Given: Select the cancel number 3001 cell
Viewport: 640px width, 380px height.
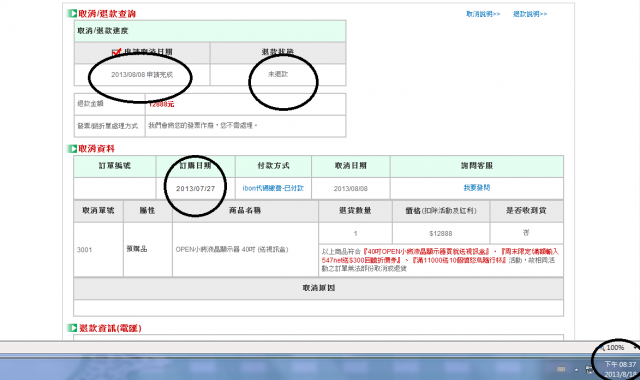Looking at the screenshot, I should point(98,249).
